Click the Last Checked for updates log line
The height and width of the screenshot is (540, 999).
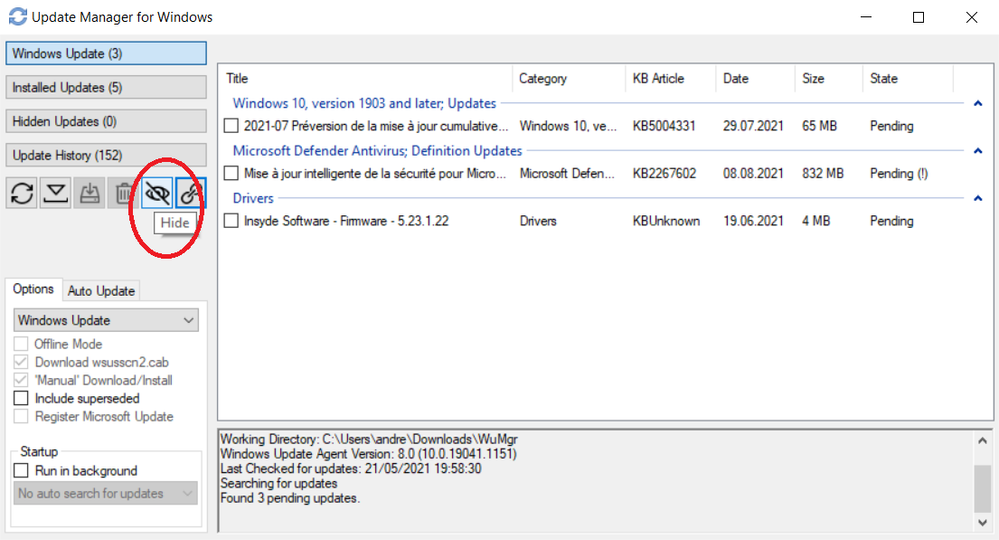pyautogui.click(x=350, y=469)
